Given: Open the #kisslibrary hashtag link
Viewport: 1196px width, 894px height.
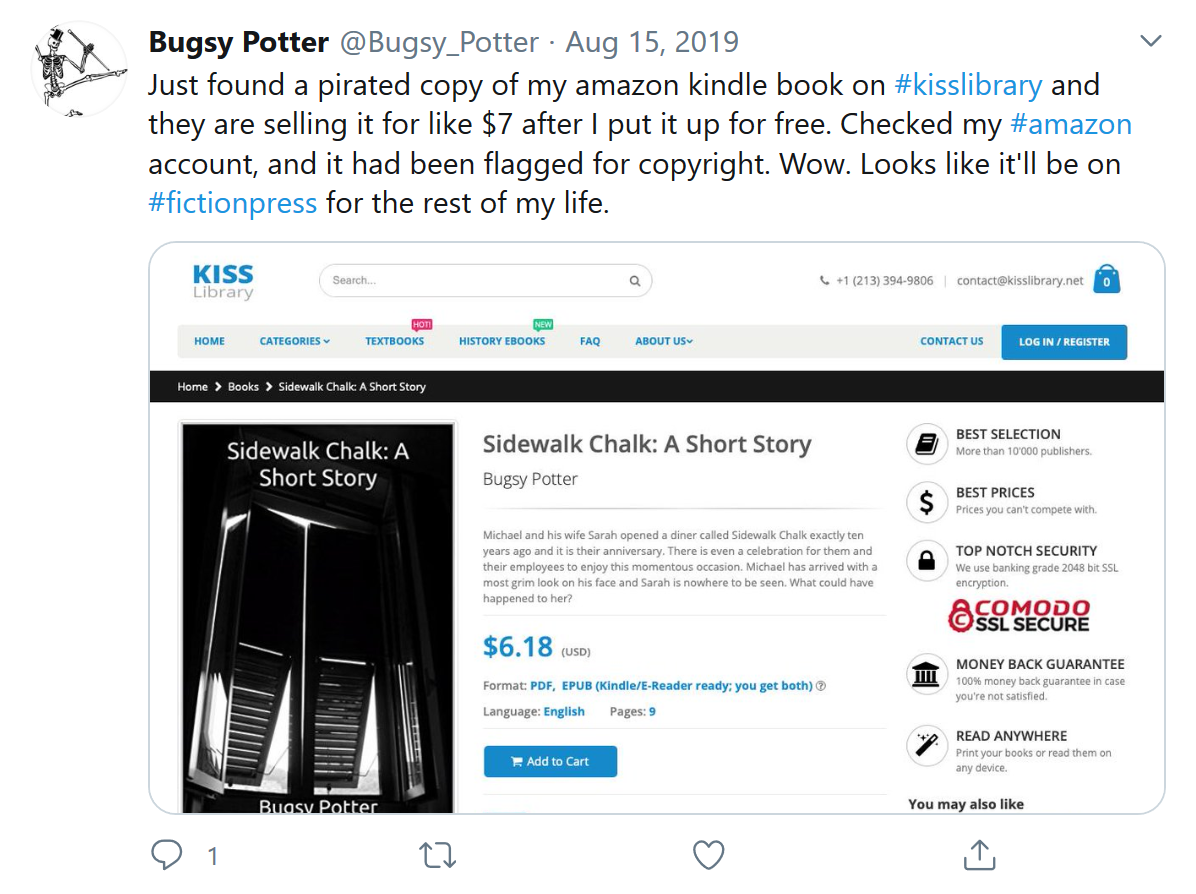Looking at the screenshot, I should pos(968,85).
